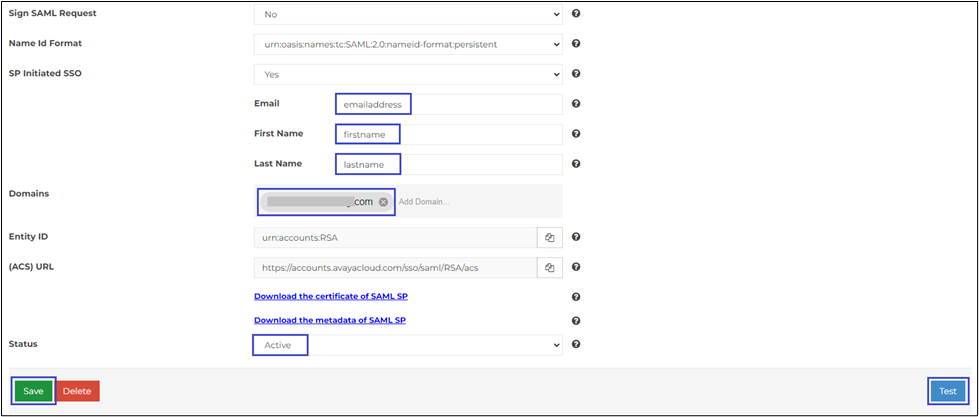This screenshot has width=979, height=417.
Task: Open the SP Initiated SSO dropdown
Action: 408,74
